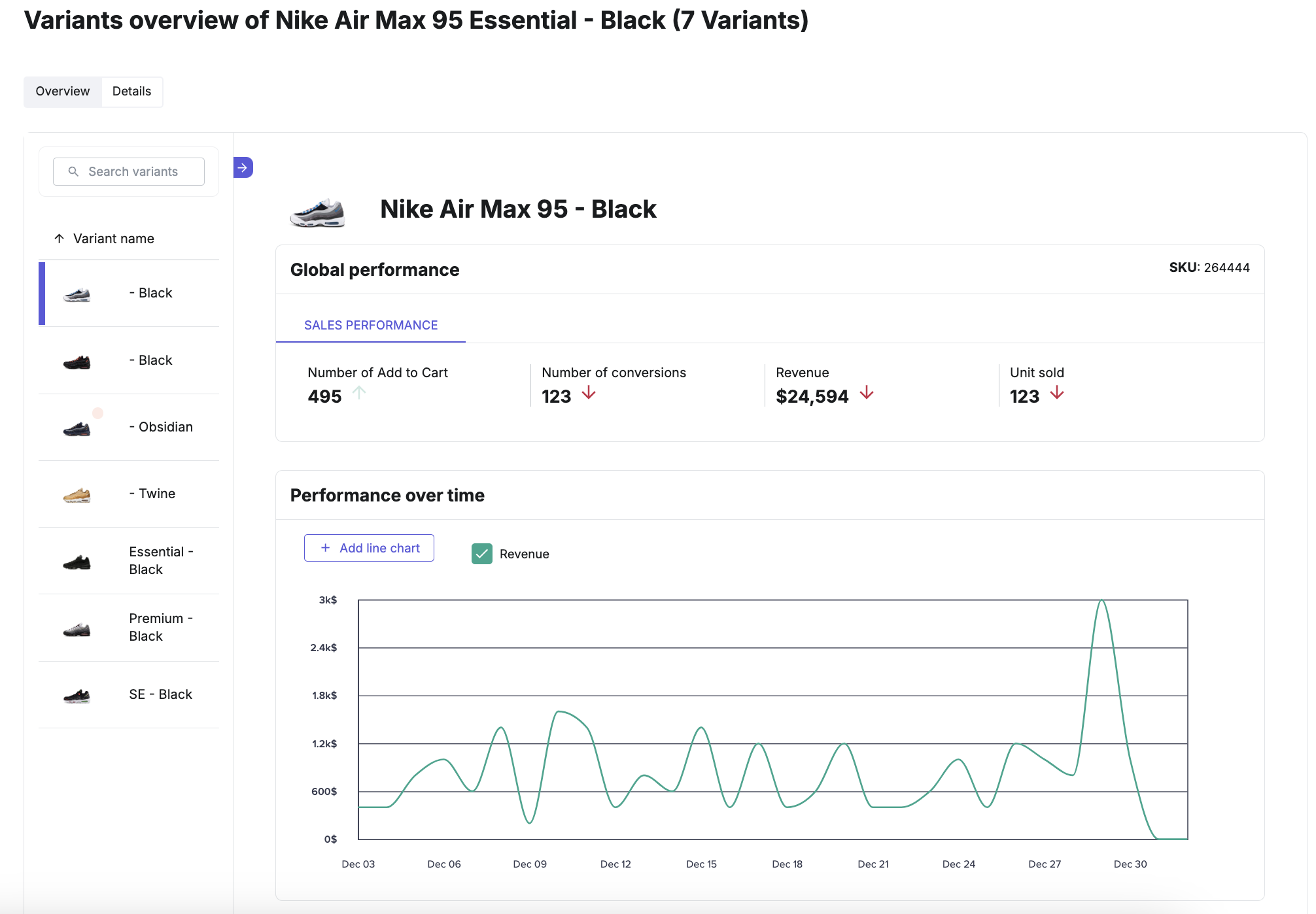This screenshot has width=1316, height=914.
Task: Click the plus icon in Add line chart
Action: [x=325, y=548]
